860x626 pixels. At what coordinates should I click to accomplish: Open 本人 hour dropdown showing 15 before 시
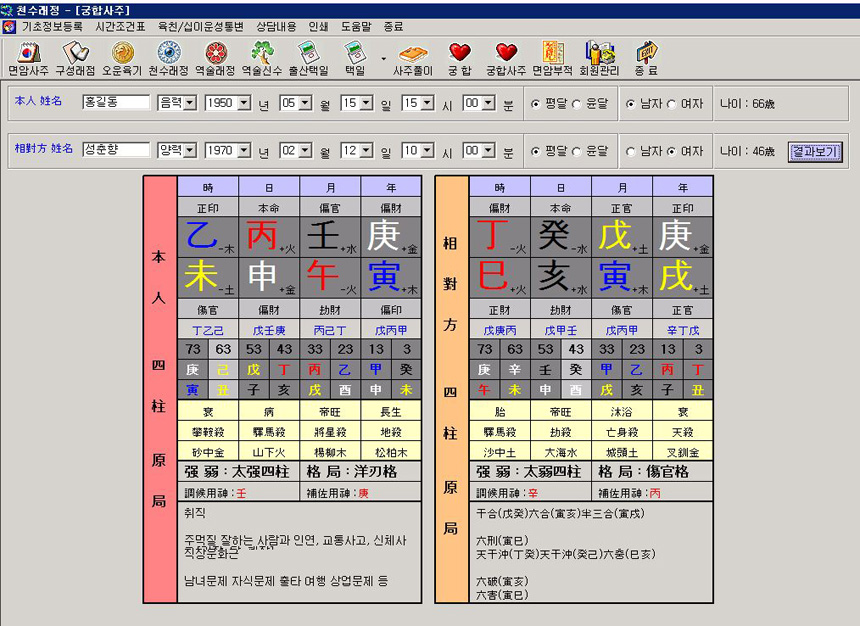427,103
